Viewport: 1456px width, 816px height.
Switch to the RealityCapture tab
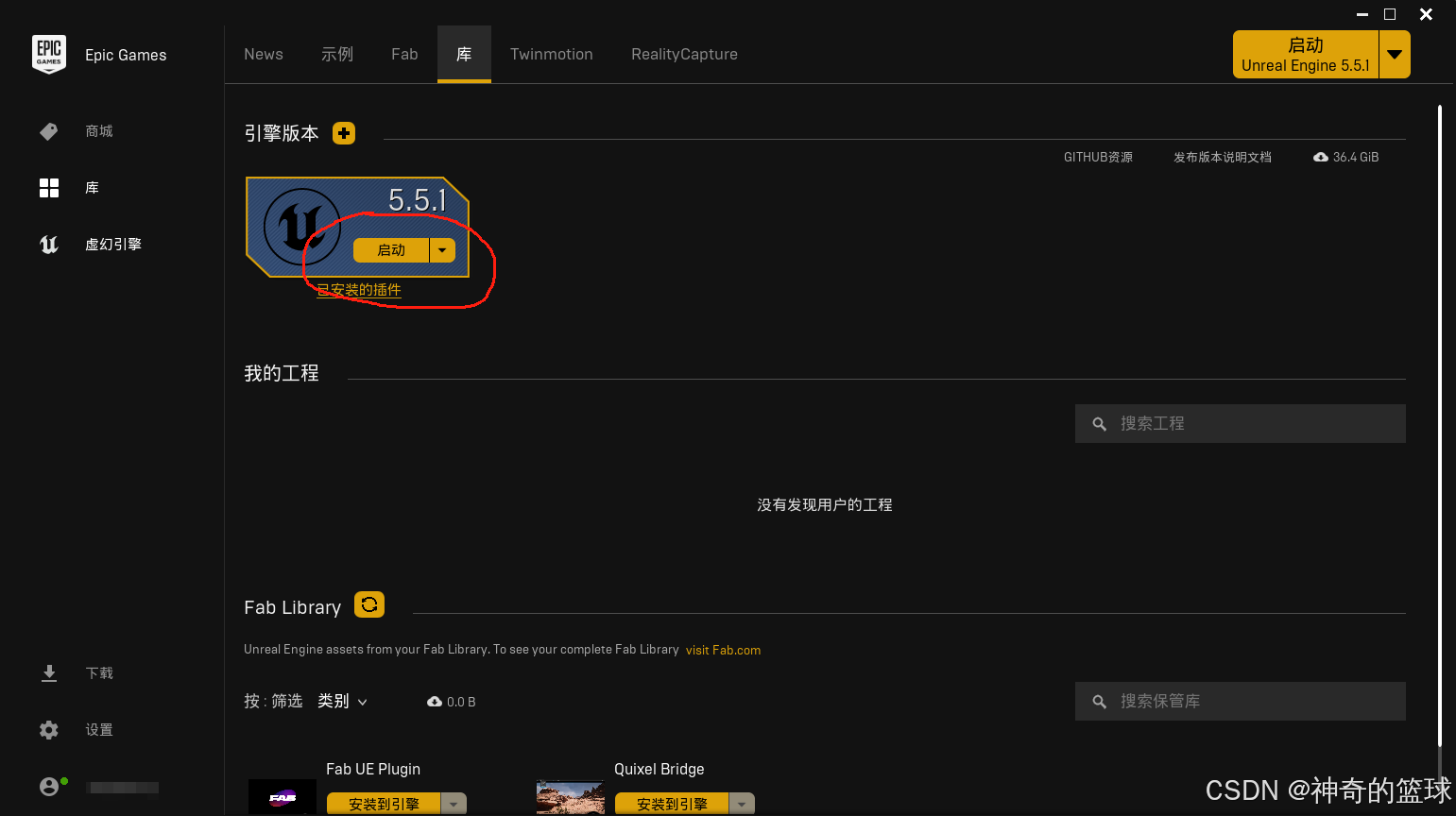click(x=685, y=54)
